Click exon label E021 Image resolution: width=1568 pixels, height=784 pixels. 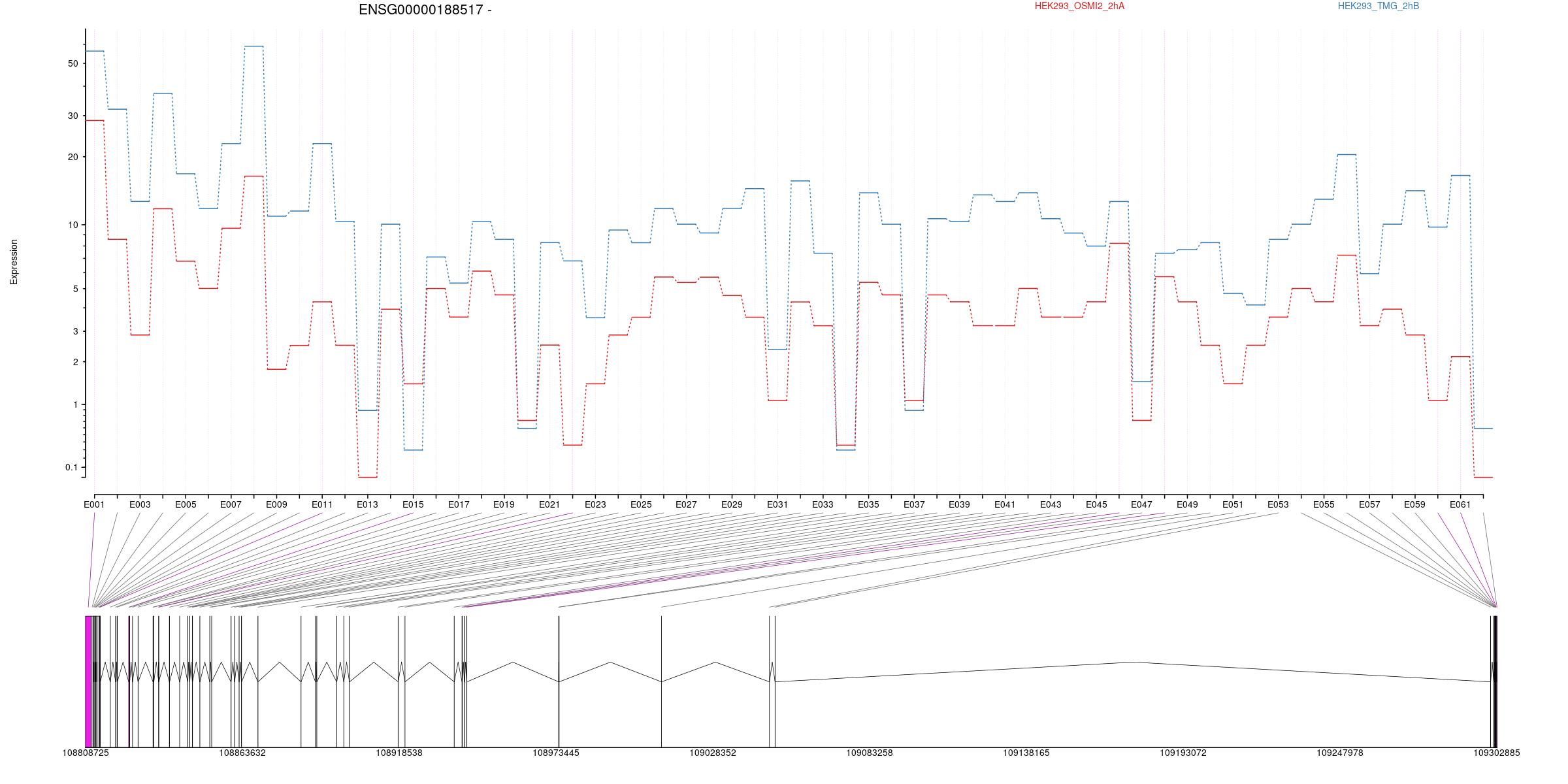coord(549,504)
